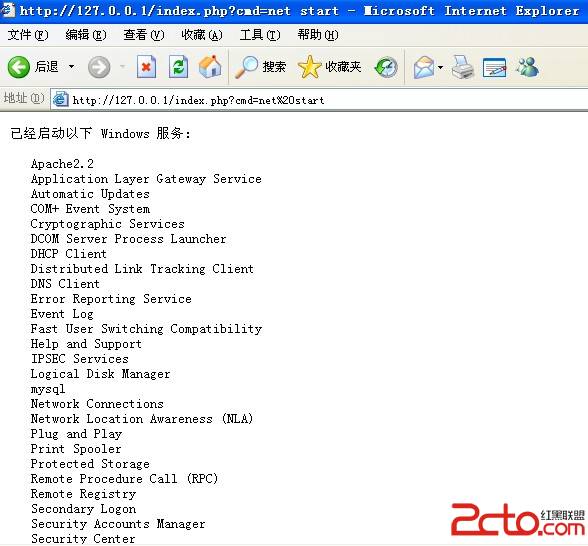Expand the Mail dropdown arrow
588x546 pixels.
(441, 68)
